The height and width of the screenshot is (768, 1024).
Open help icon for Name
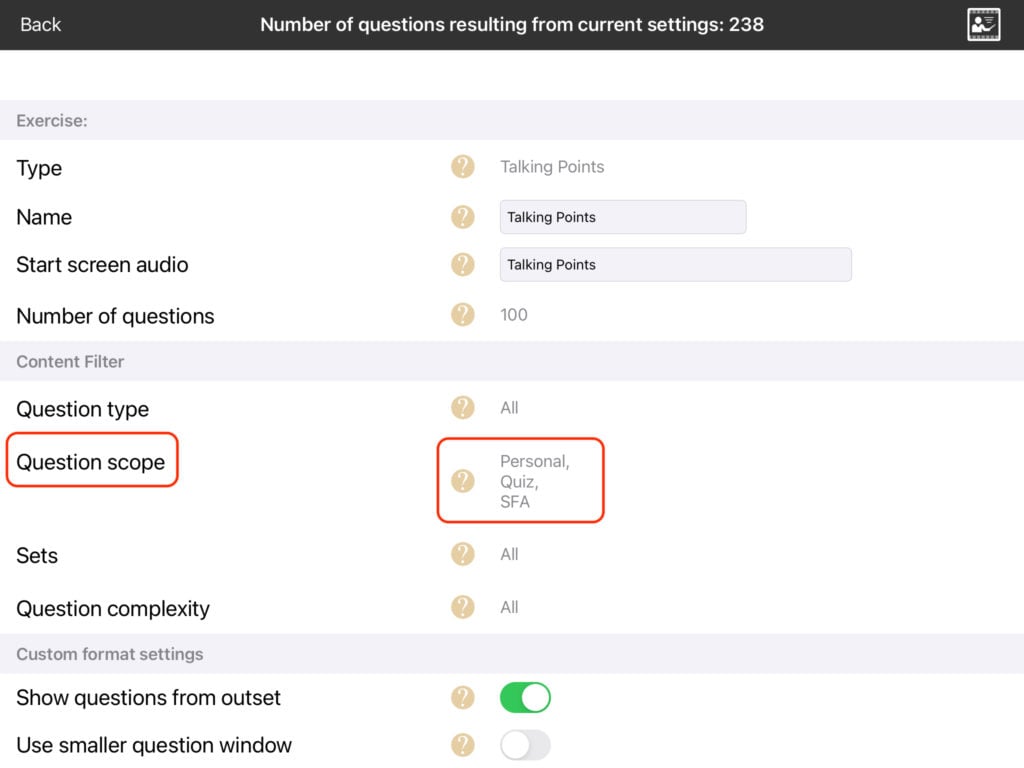point(462,217)
